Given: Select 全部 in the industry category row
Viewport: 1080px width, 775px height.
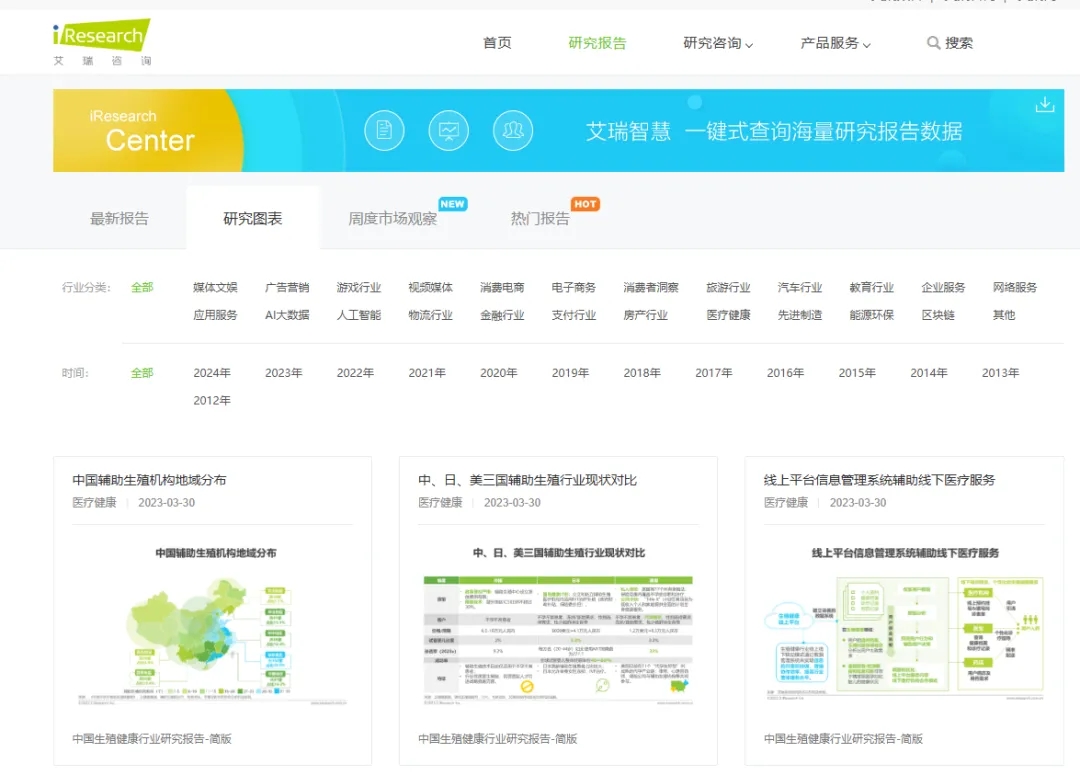Looking at the screenshot, I should pyautogui.click(x=142, y=287).
